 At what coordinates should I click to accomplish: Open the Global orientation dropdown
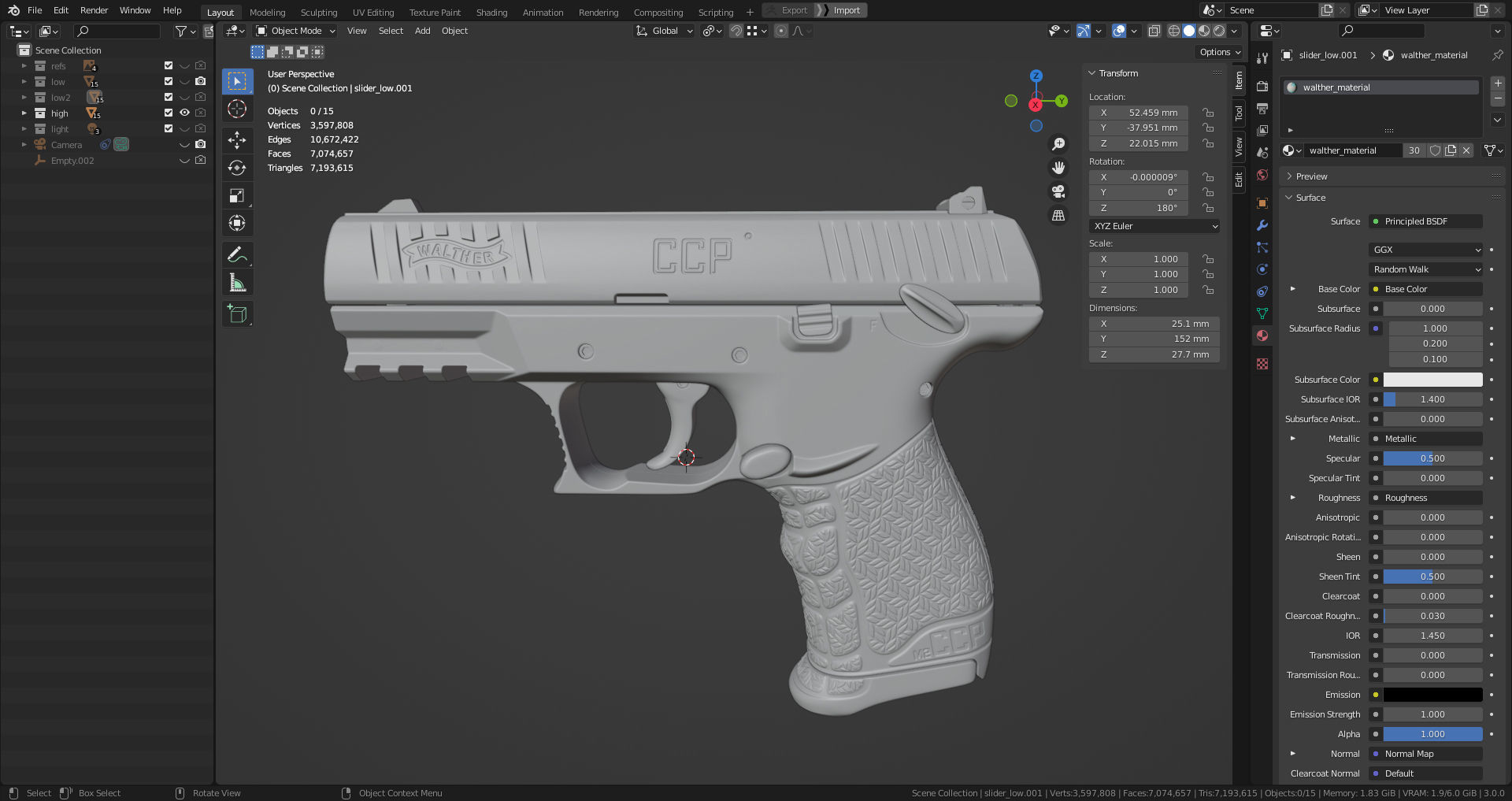(x=665, y=31)
